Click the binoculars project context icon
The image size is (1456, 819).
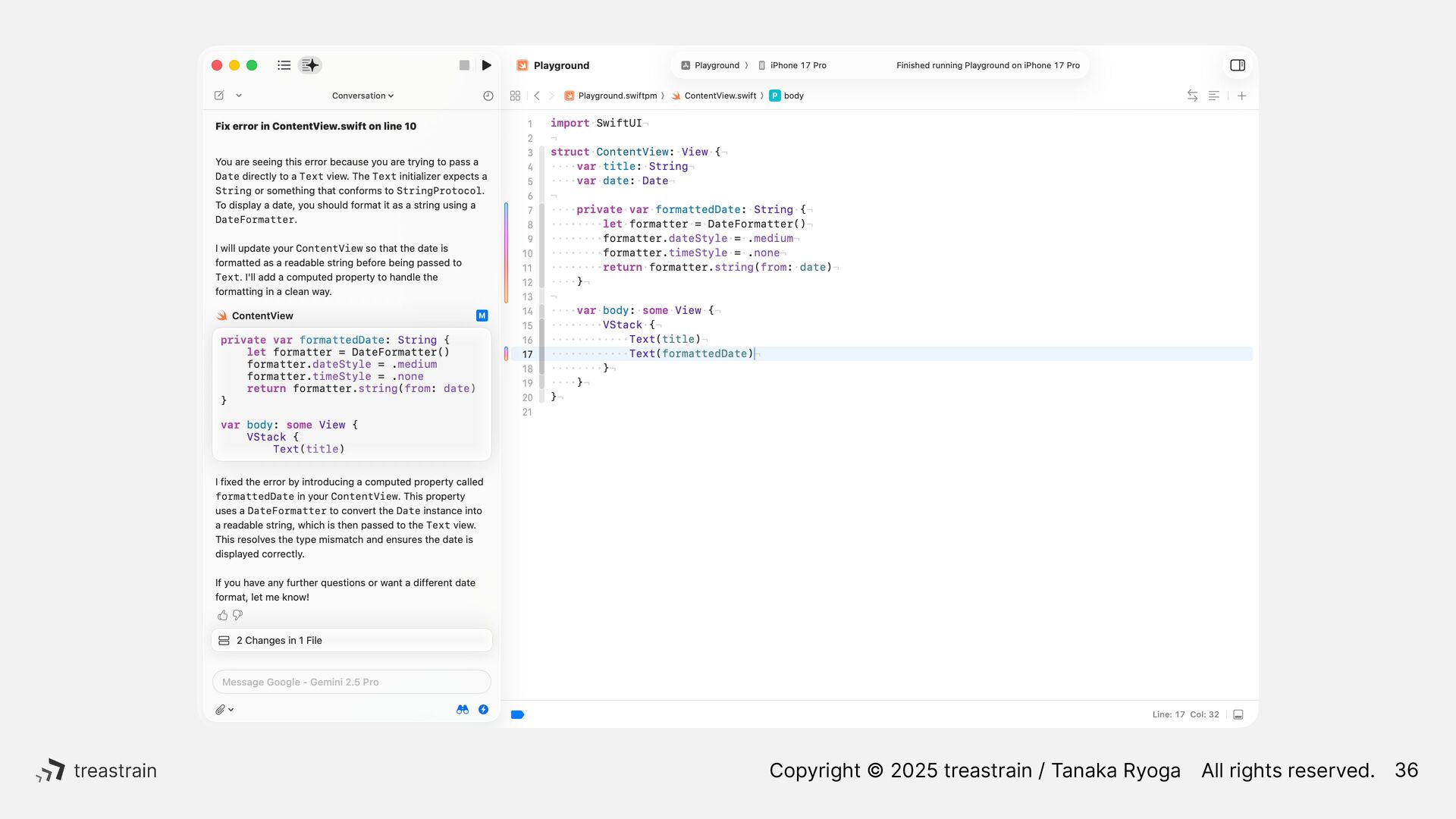463,710
